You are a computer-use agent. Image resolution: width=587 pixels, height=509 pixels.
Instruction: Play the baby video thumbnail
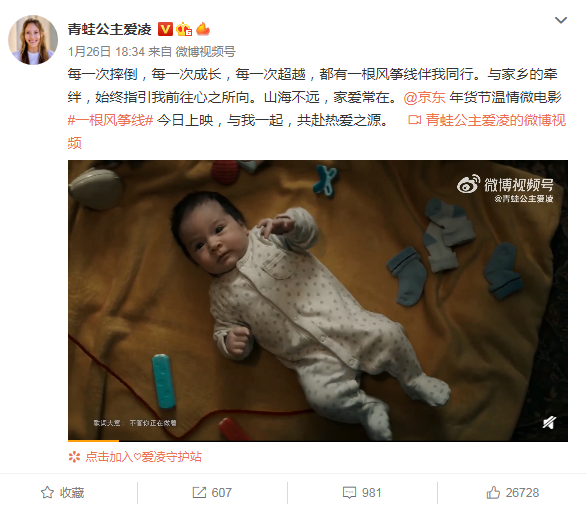click(x=318, y=301)
